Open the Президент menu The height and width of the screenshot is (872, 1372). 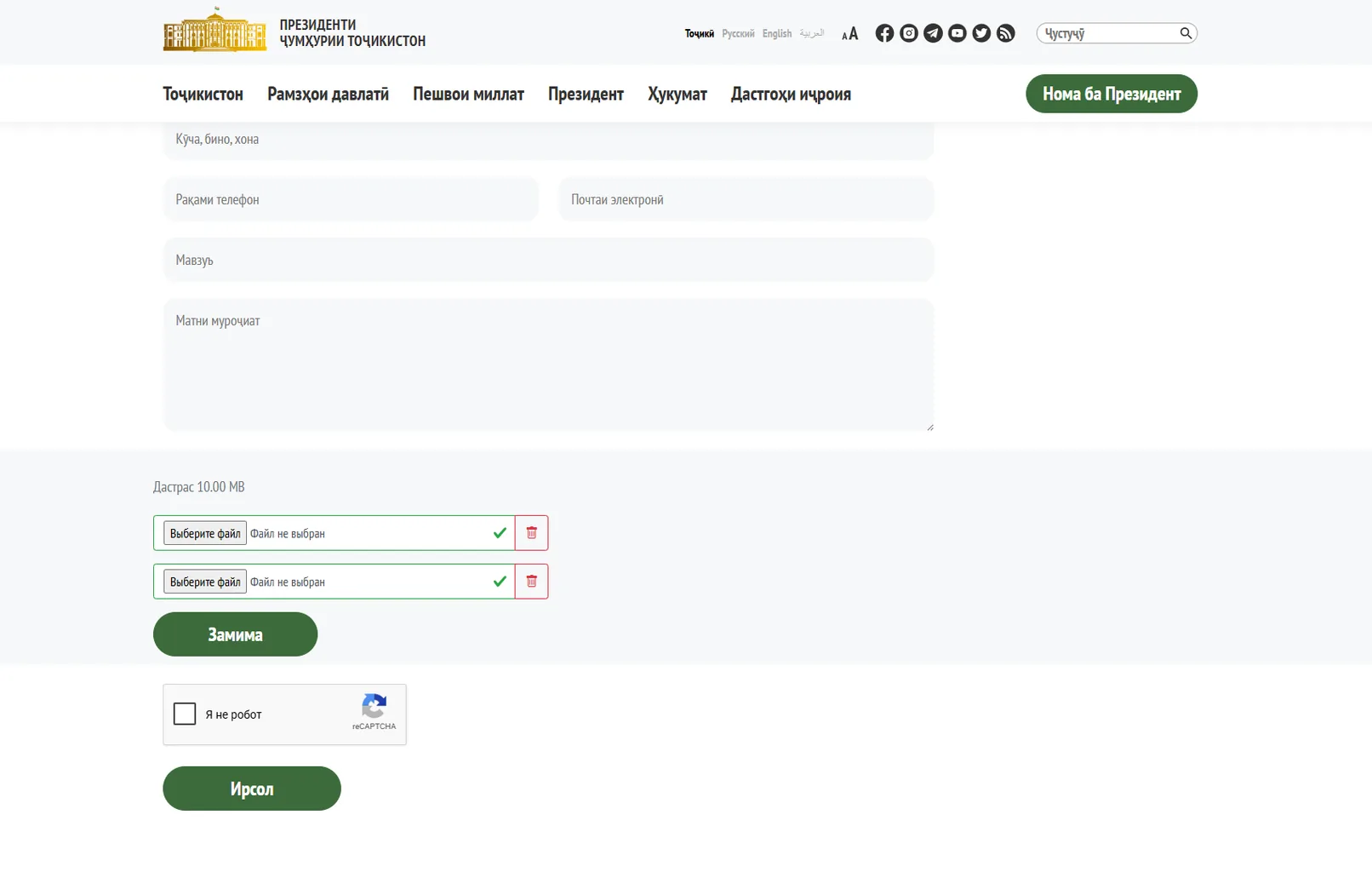pyautogui.click(x=586, y=94)
